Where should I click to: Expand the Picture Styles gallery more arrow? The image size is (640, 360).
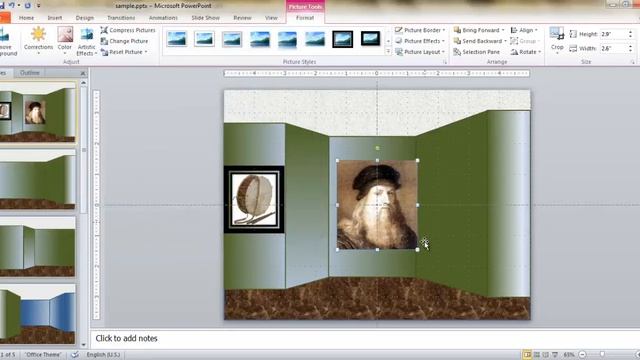(388, 52)
